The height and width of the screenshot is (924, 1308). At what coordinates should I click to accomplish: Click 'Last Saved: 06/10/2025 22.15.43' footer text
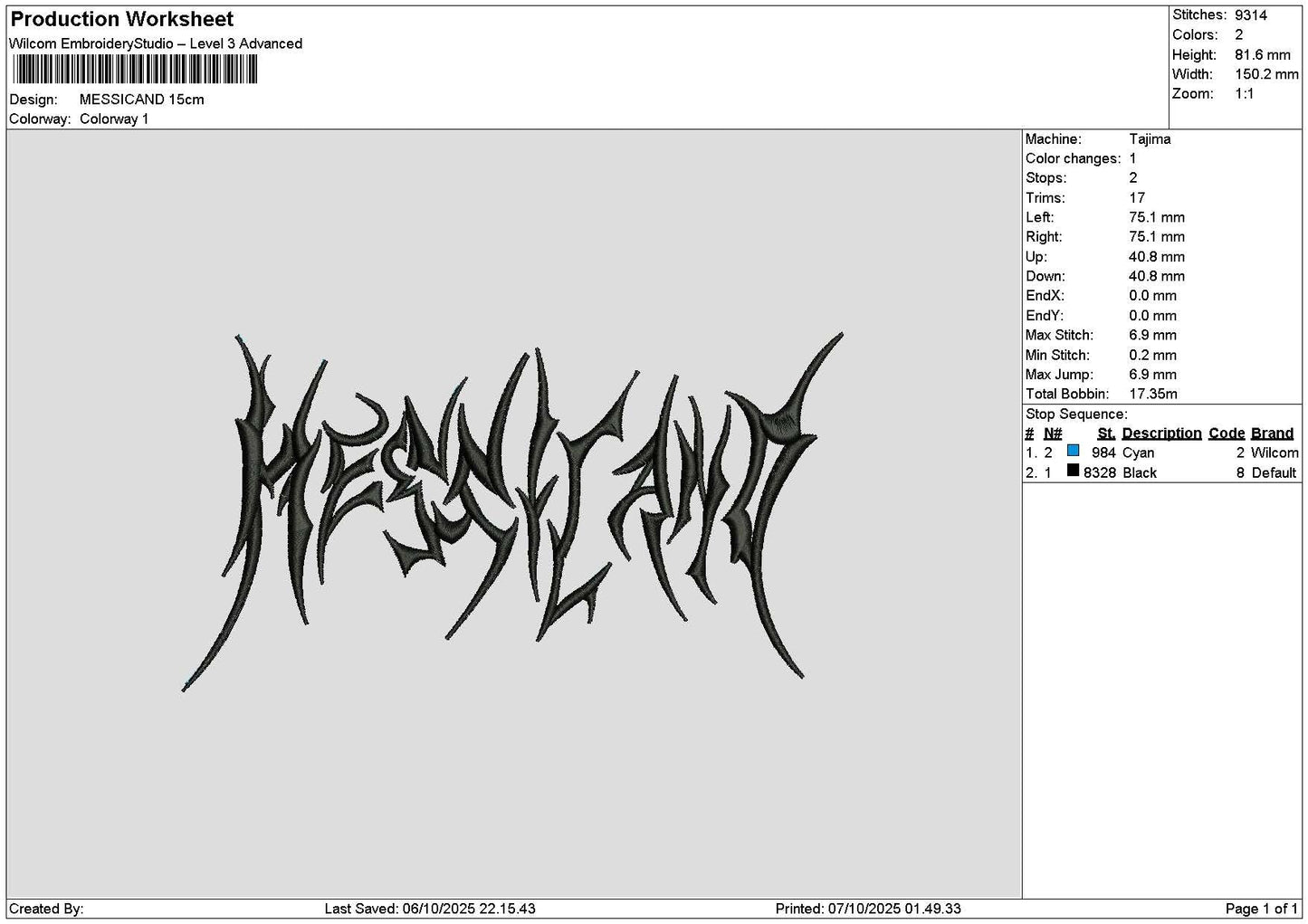[430, 909]
